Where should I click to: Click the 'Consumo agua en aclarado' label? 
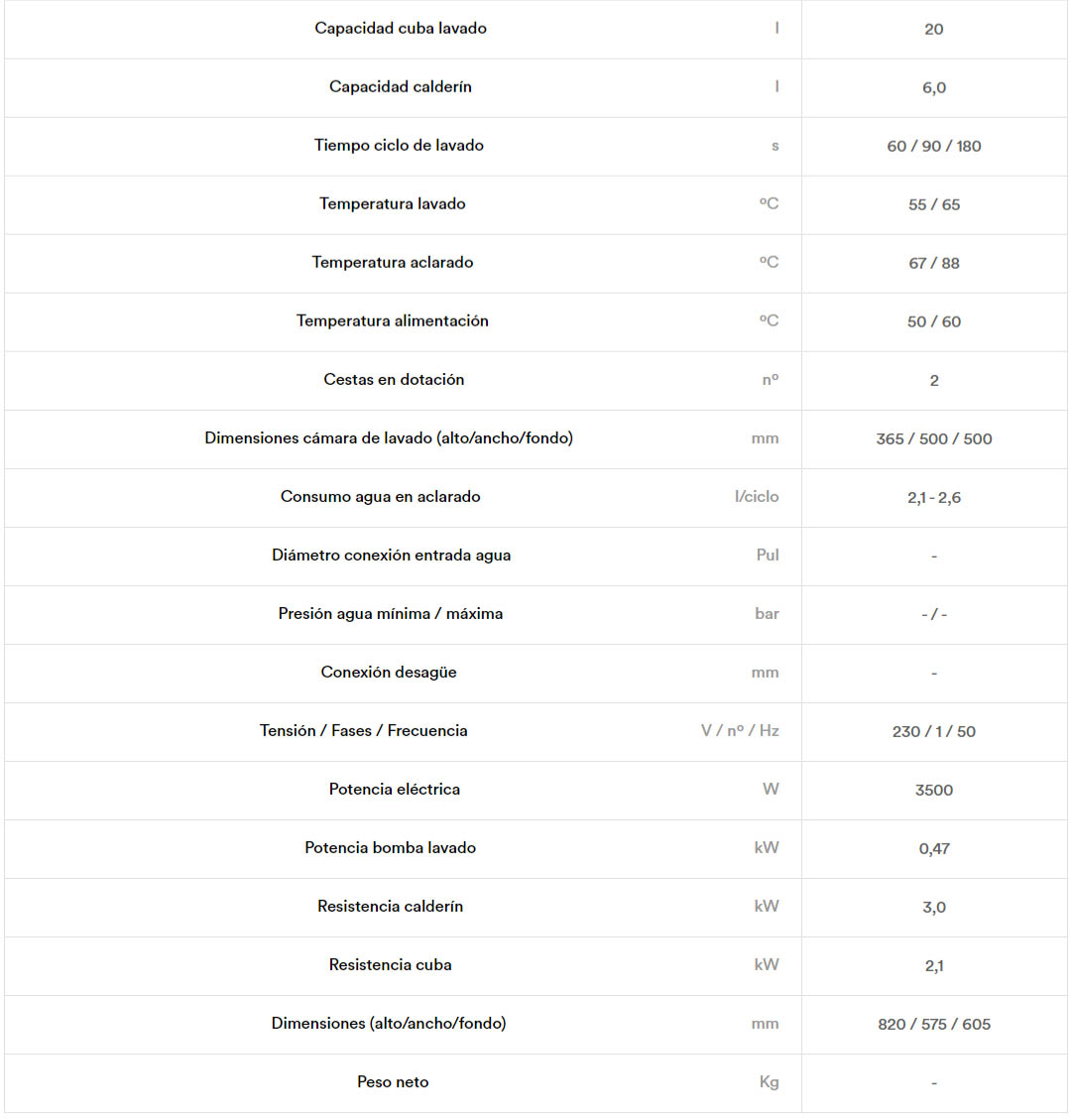click(x=381, y=497)
